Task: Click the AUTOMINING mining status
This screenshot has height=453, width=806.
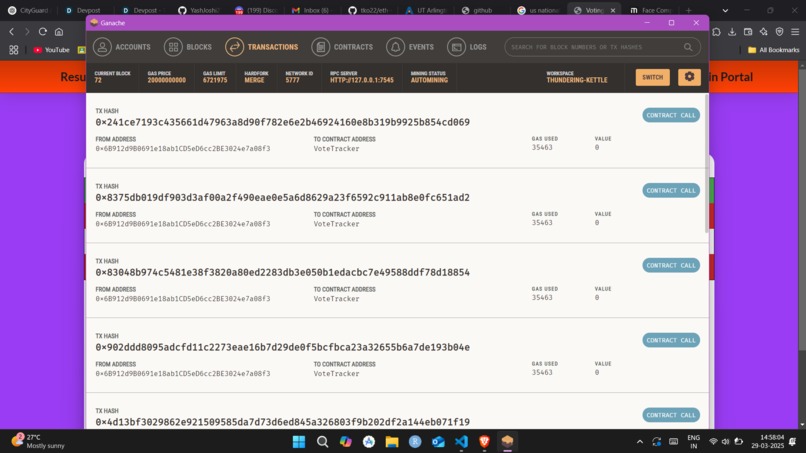Action: (x=429, y=80)
